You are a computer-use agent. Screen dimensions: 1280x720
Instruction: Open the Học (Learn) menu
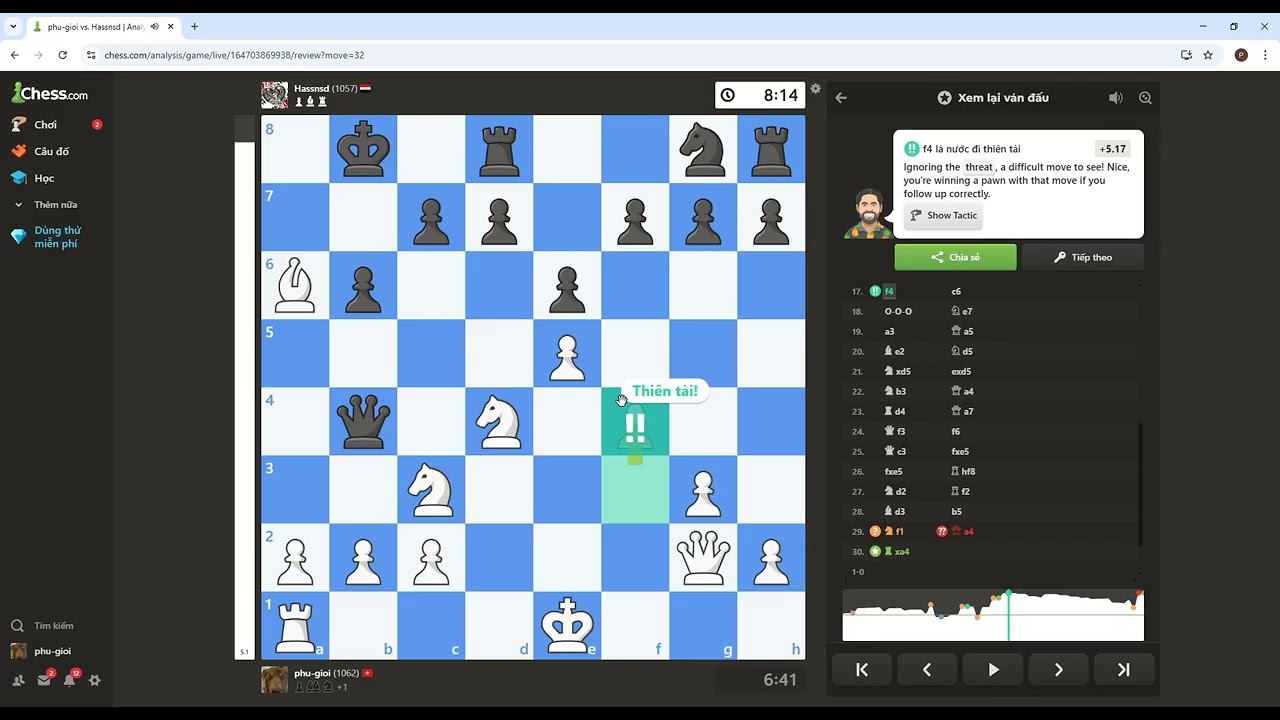click(44, 178)
